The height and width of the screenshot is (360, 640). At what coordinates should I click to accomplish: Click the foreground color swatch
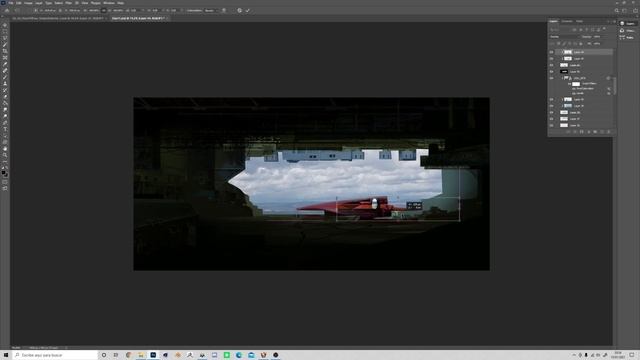coord(4,173)
